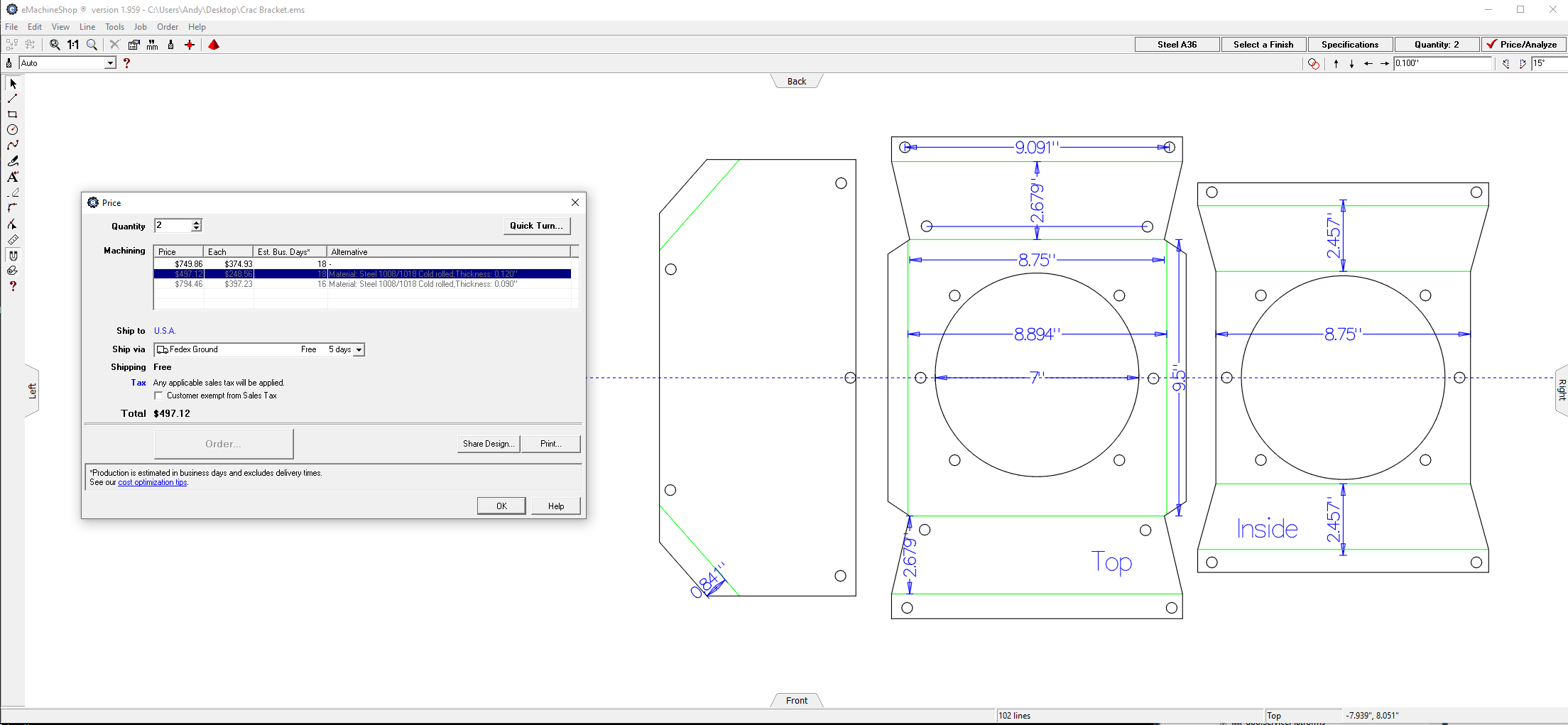Click the nudge up arrow icon

pos(1336,64)
